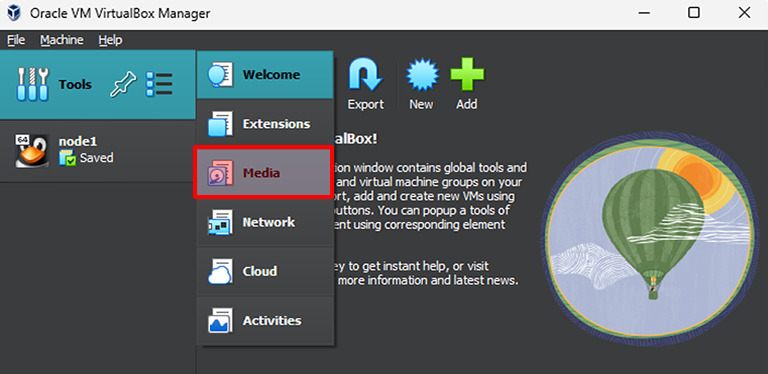Open Activities in the tools popup
Image resolution: width=768 pixels, height=374 pixels.
tap(265, 321)
